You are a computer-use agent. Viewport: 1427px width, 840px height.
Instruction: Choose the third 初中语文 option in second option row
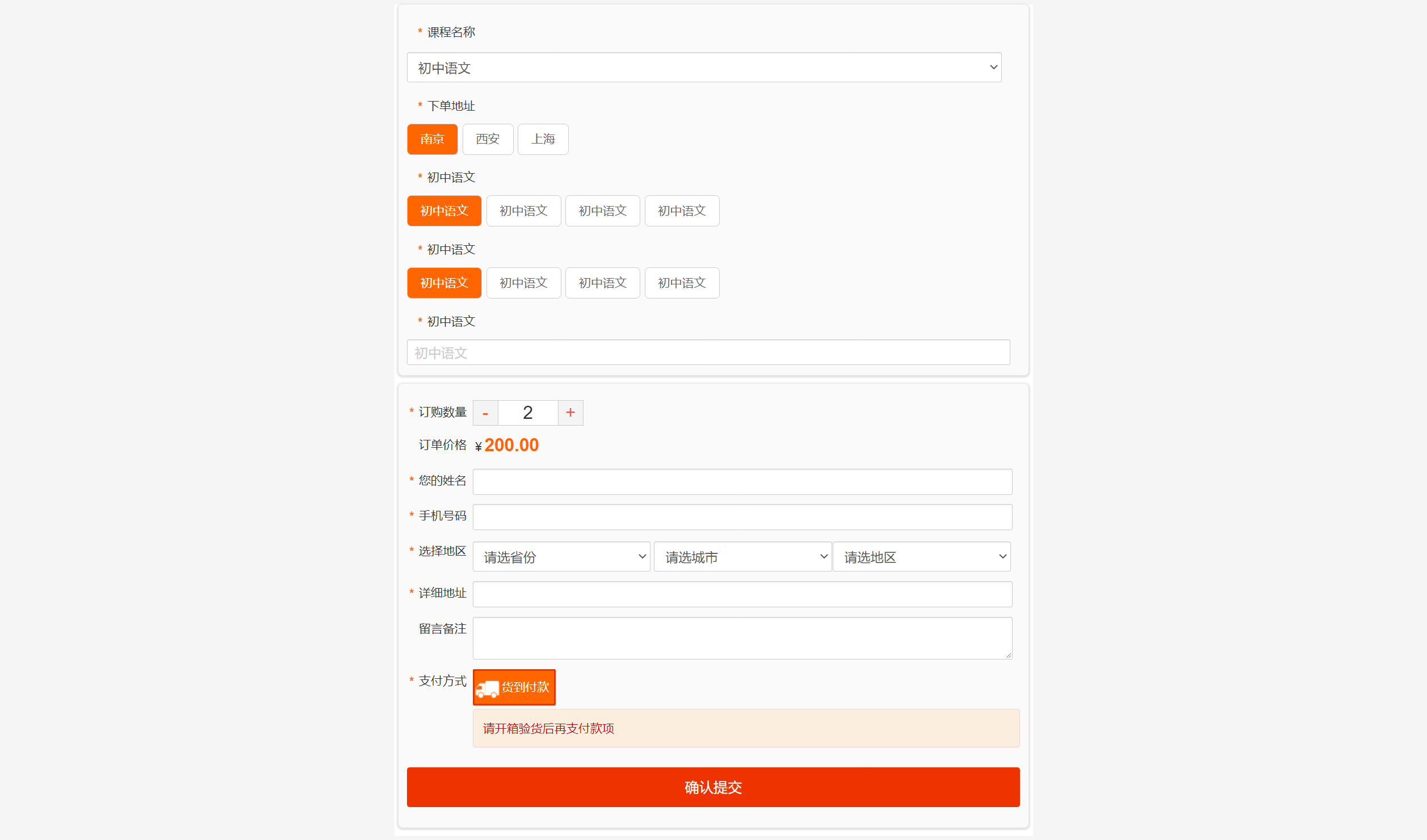(x=602, y=283)
